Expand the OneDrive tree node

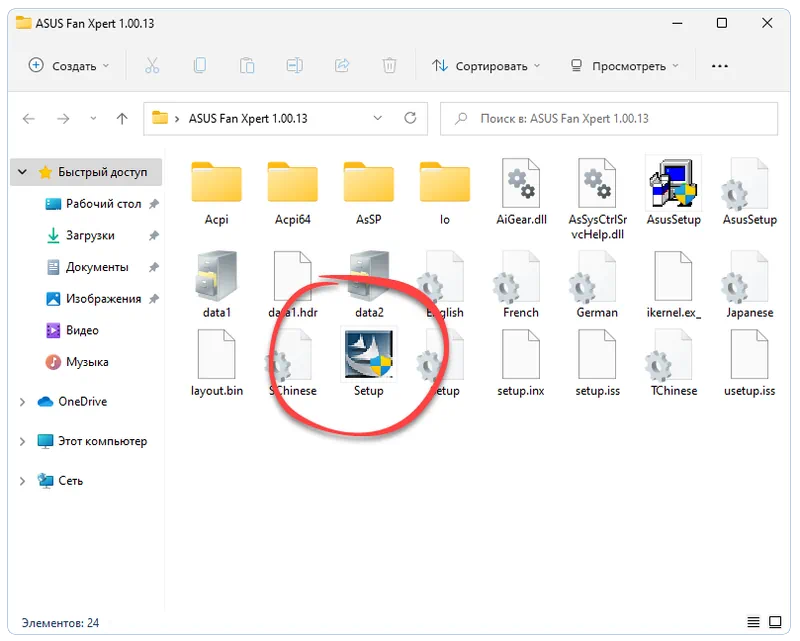pos(22,402)
